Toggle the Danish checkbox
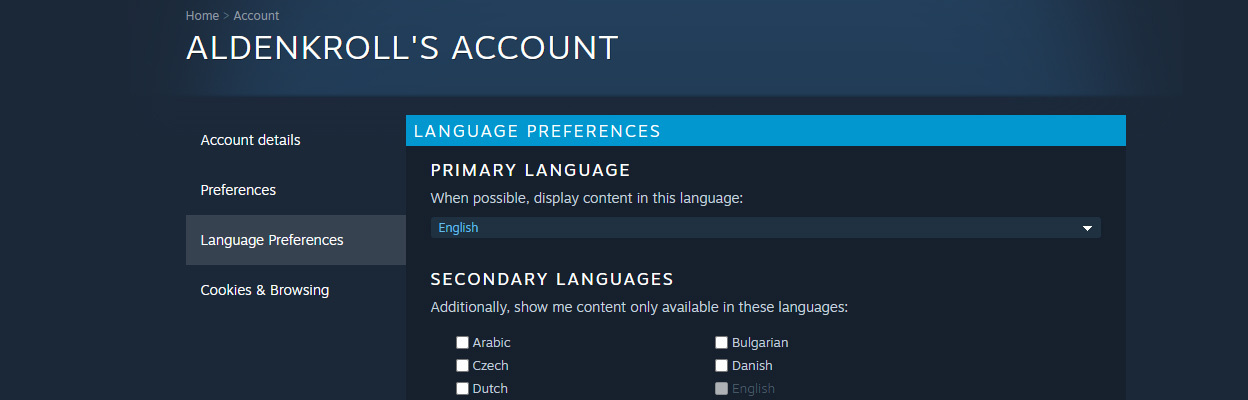The image size is (1248, 400). click(x=721, y=366)
